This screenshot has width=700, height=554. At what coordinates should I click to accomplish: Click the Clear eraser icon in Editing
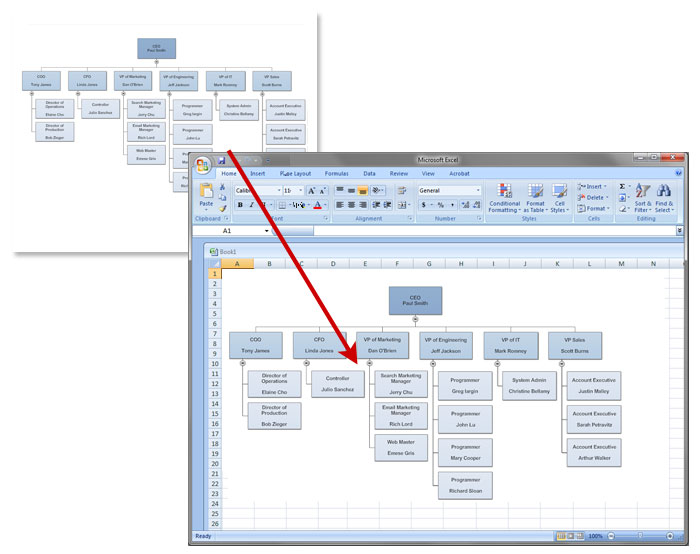[622, 208]
